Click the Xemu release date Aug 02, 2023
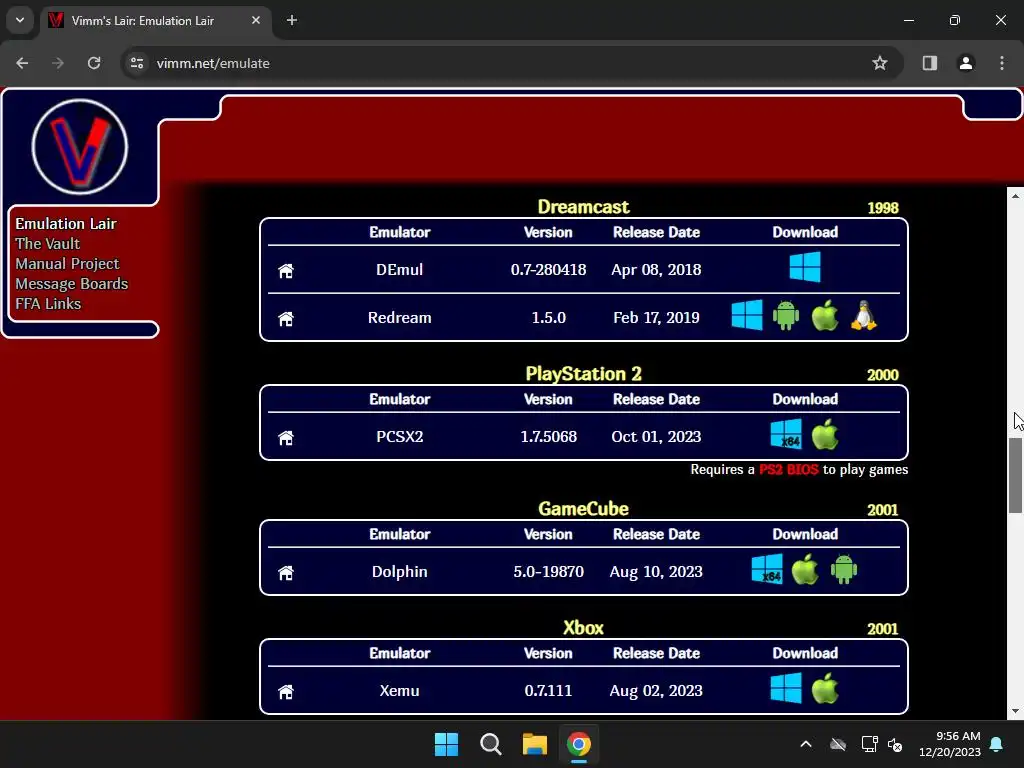The width and height of the screenshot is (1024, 768). click(656, 691)
